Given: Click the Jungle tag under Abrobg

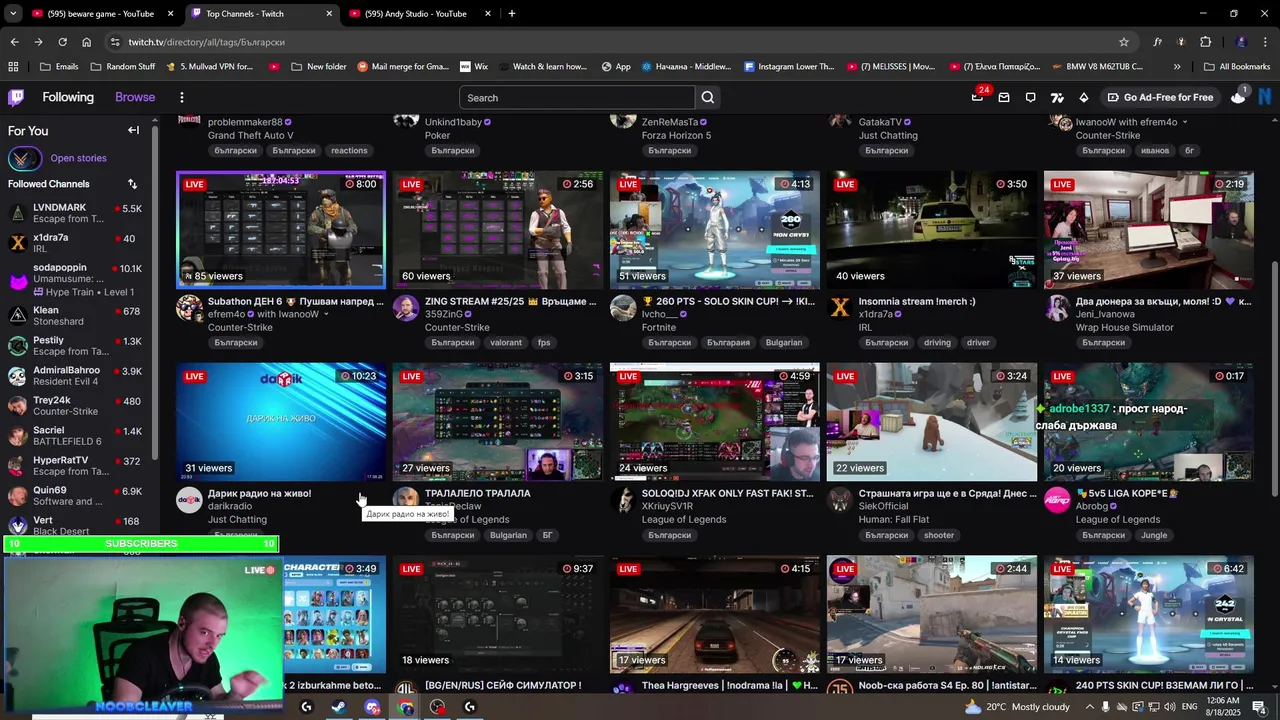Looking at the screenshot, I should (x=1154, y=535).
